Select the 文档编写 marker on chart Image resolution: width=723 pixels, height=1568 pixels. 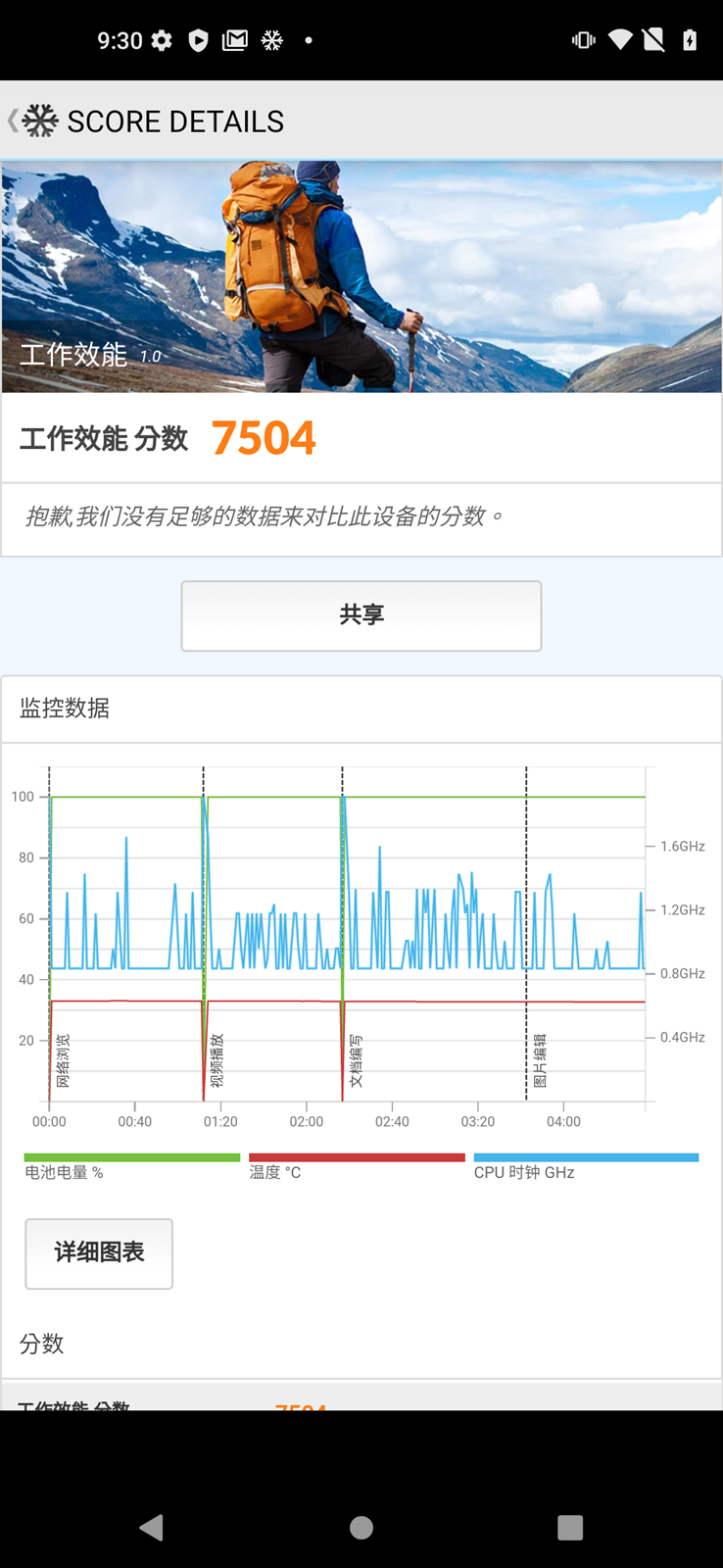point(356,1060)
